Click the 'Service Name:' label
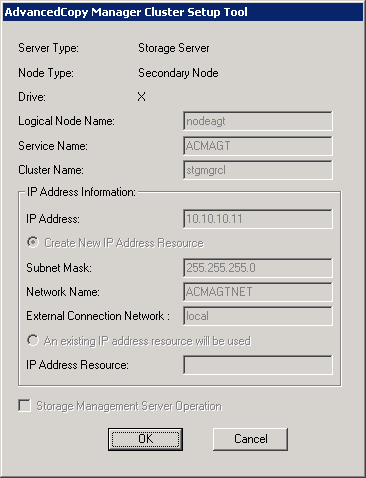The image size is (366, 478). (53, 146)
